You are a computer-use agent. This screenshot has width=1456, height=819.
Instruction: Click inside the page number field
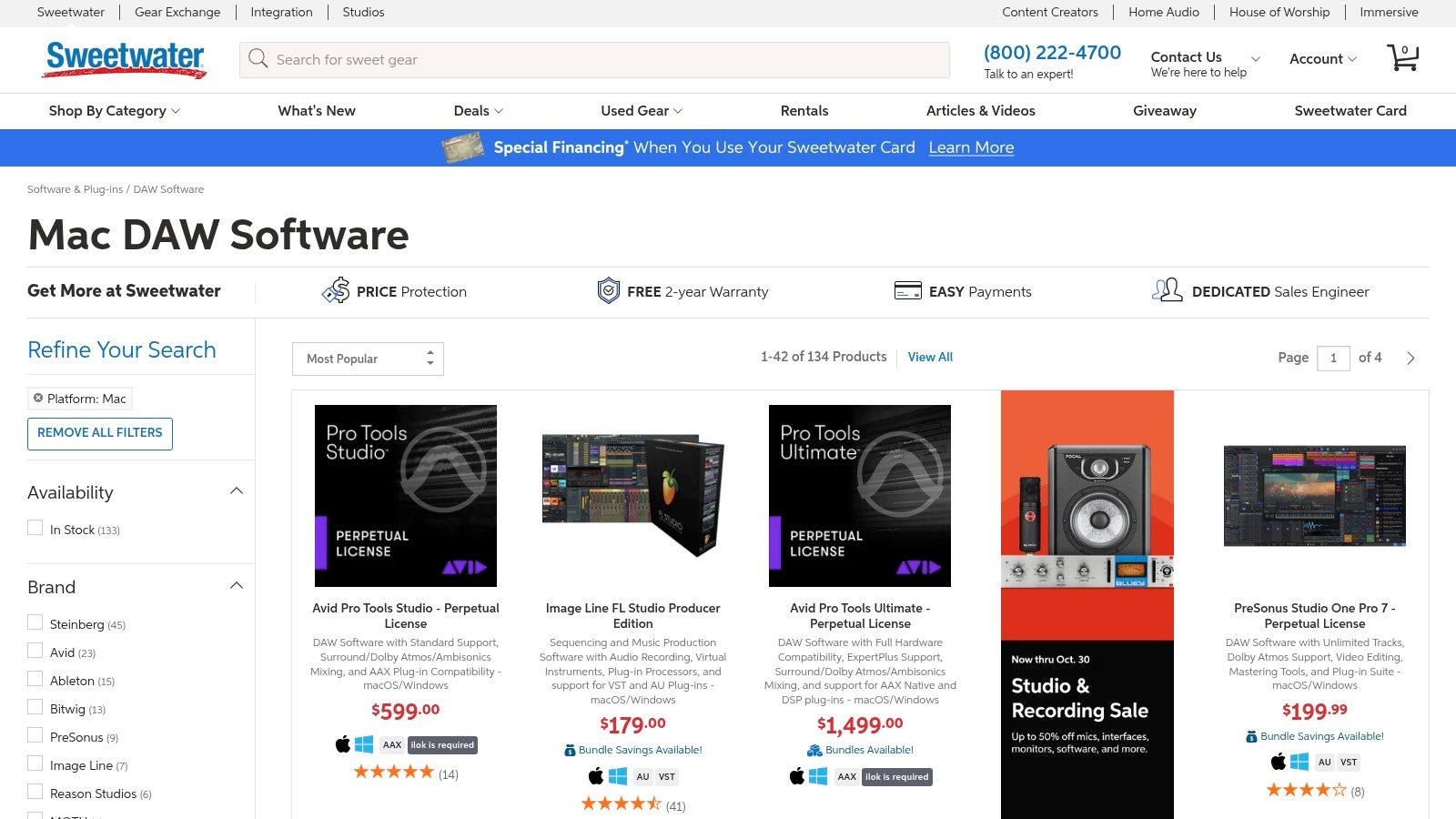(x=1333, y=358)
